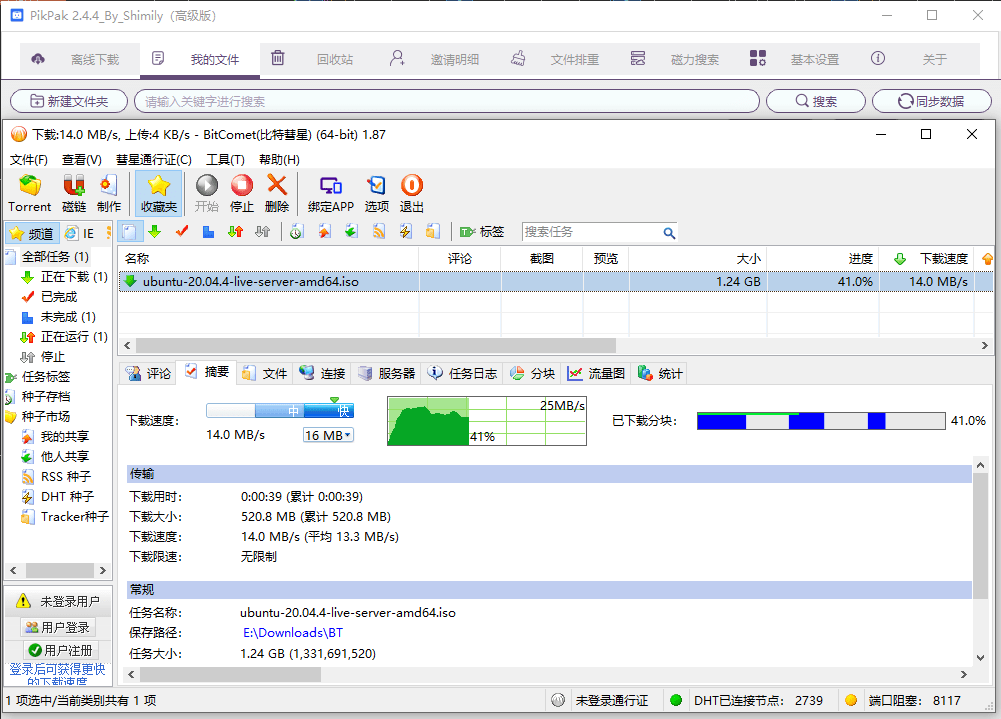Switch to the 文件 detail tab
This screenshot has height=719, width=1001.
[265, 374]
